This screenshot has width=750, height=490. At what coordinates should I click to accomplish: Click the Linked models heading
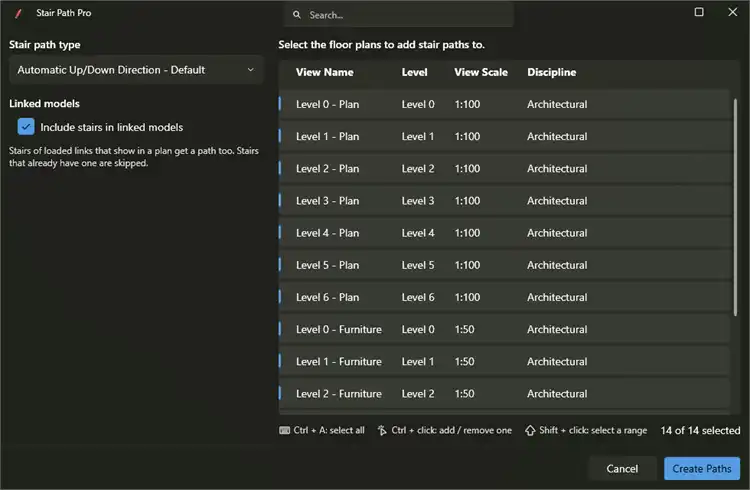tap(44, 103)
